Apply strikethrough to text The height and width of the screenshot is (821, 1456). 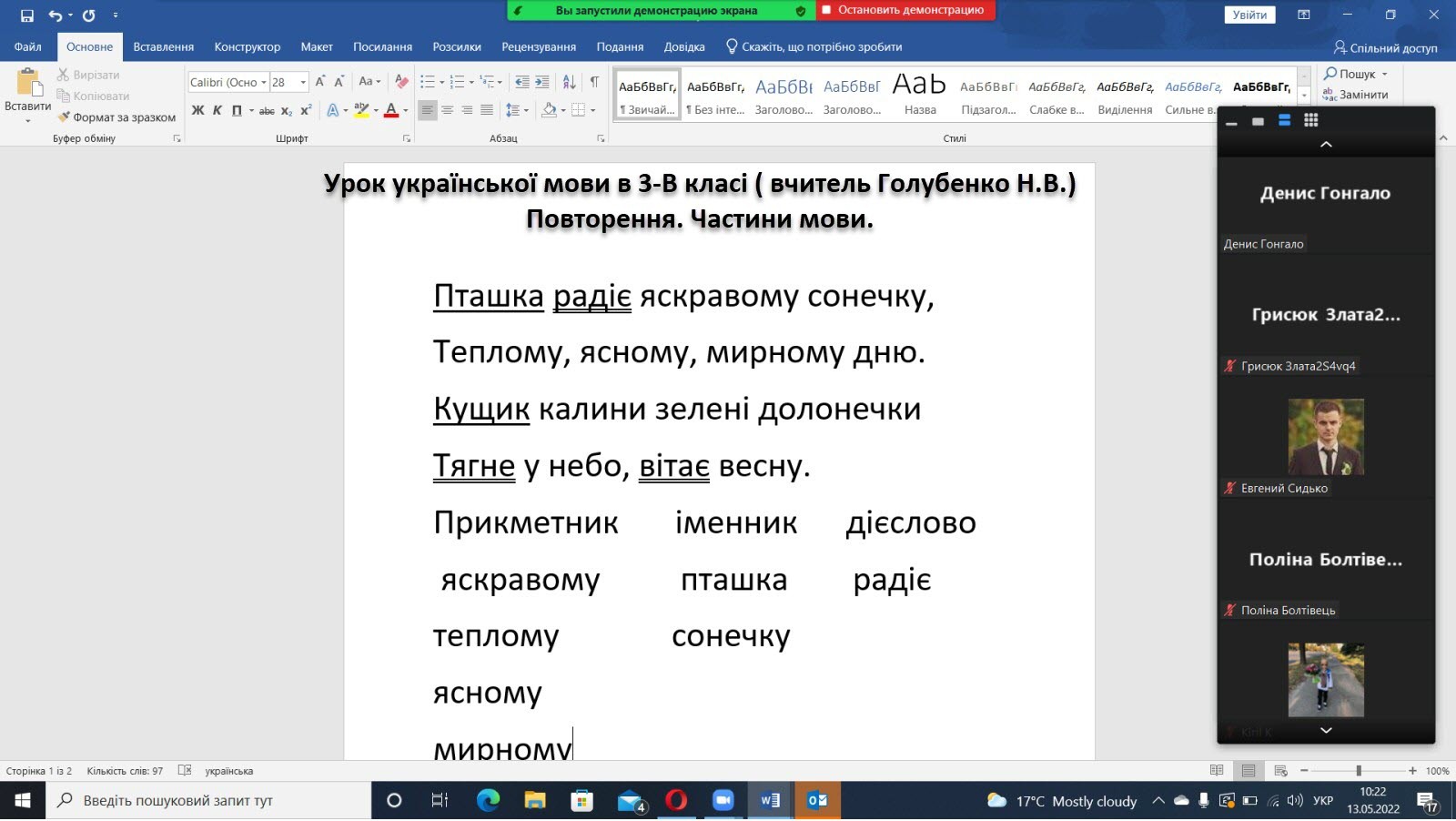coord(267,111)
